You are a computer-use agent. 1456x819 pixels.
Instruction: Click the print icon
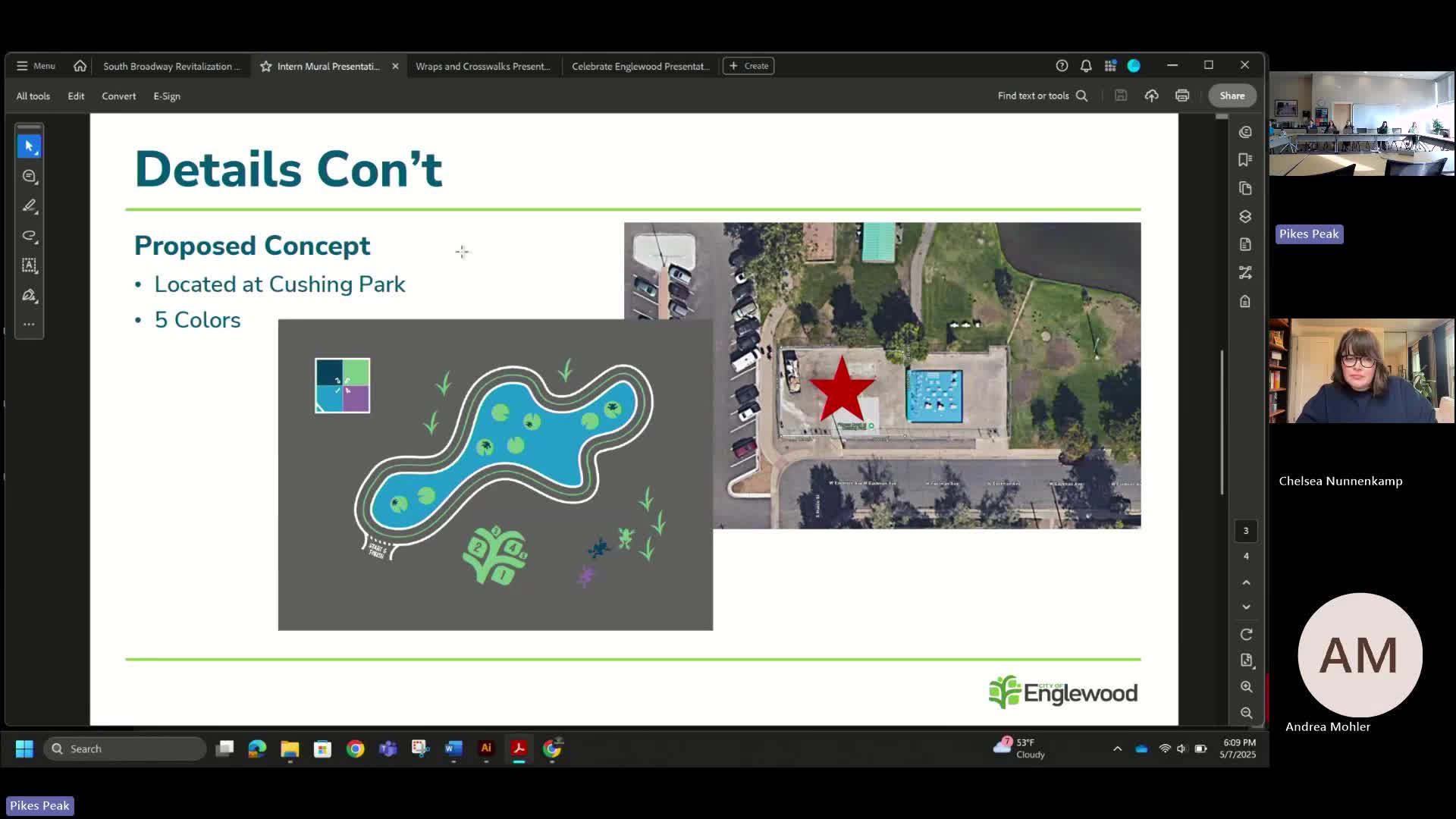point(1182,96)
